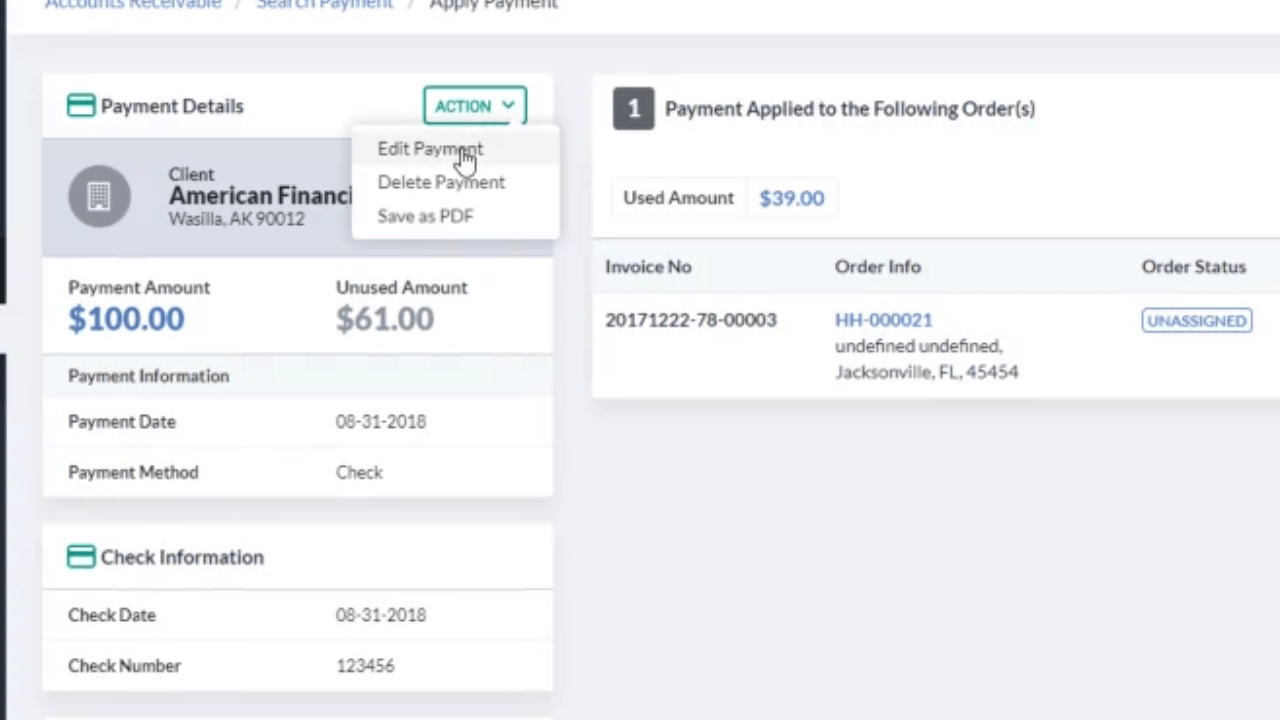Click the client building avatar icon
The width and height of the screenshot is (1280, 720).
pyautogui.click(x=99, y=195)
